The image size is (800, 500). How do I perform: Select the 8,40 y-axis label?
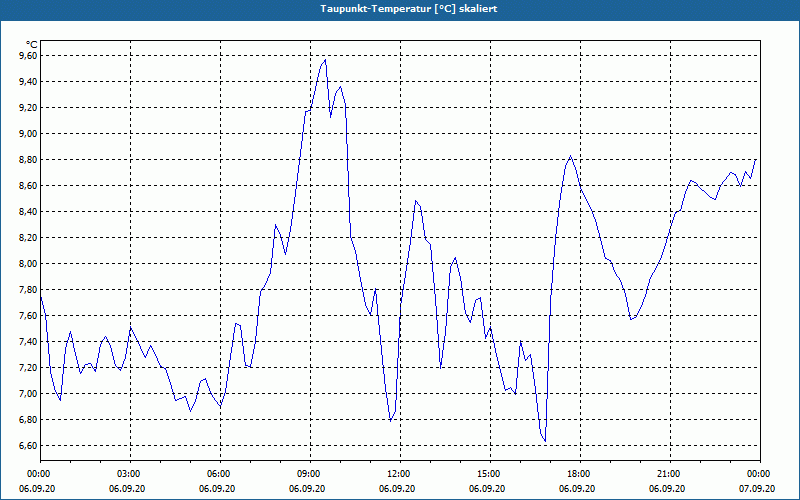[27, 212]
